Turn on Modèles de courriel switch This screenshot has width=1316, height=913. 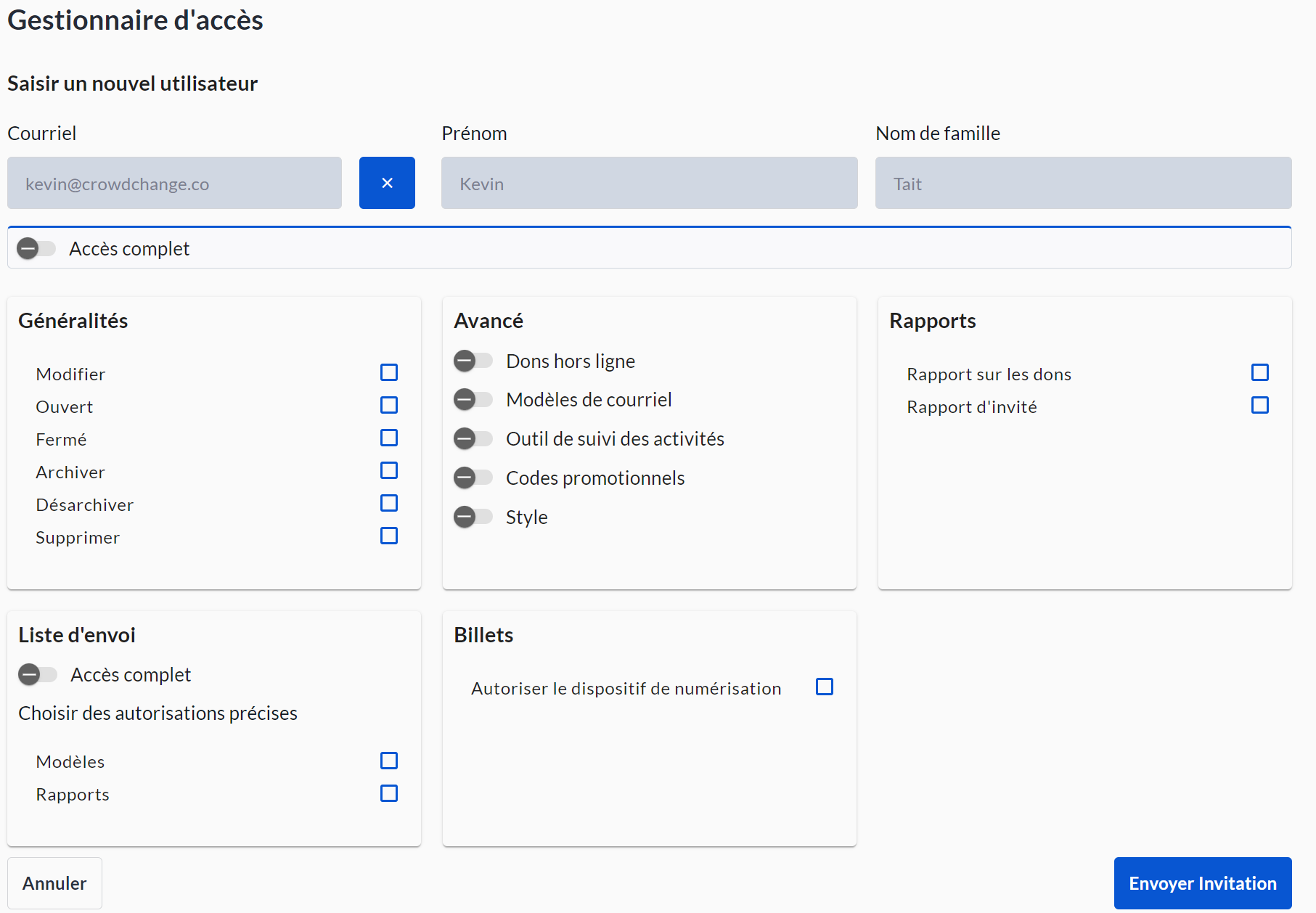coord(473,399)
